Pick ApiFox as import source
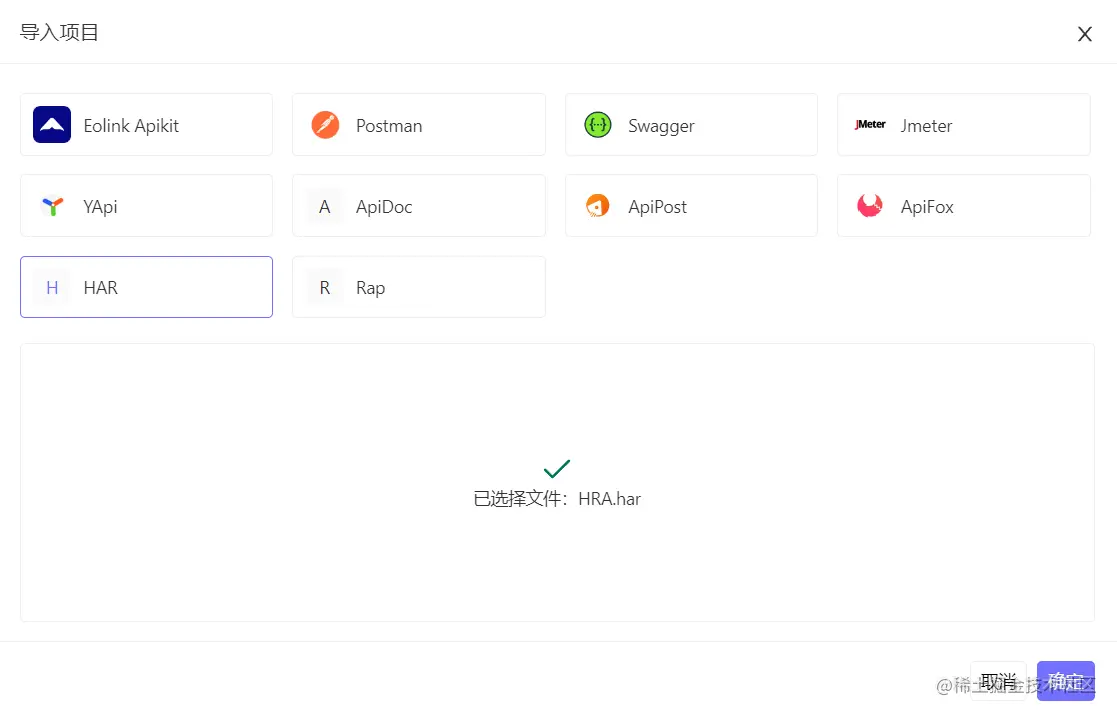 click(964, 206)
